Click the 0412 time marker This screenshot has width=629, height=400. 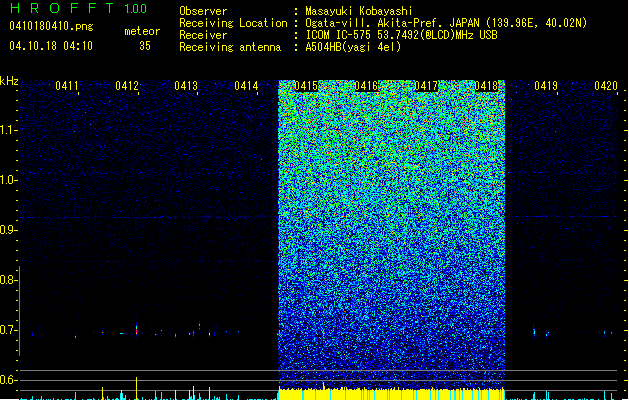127,86
